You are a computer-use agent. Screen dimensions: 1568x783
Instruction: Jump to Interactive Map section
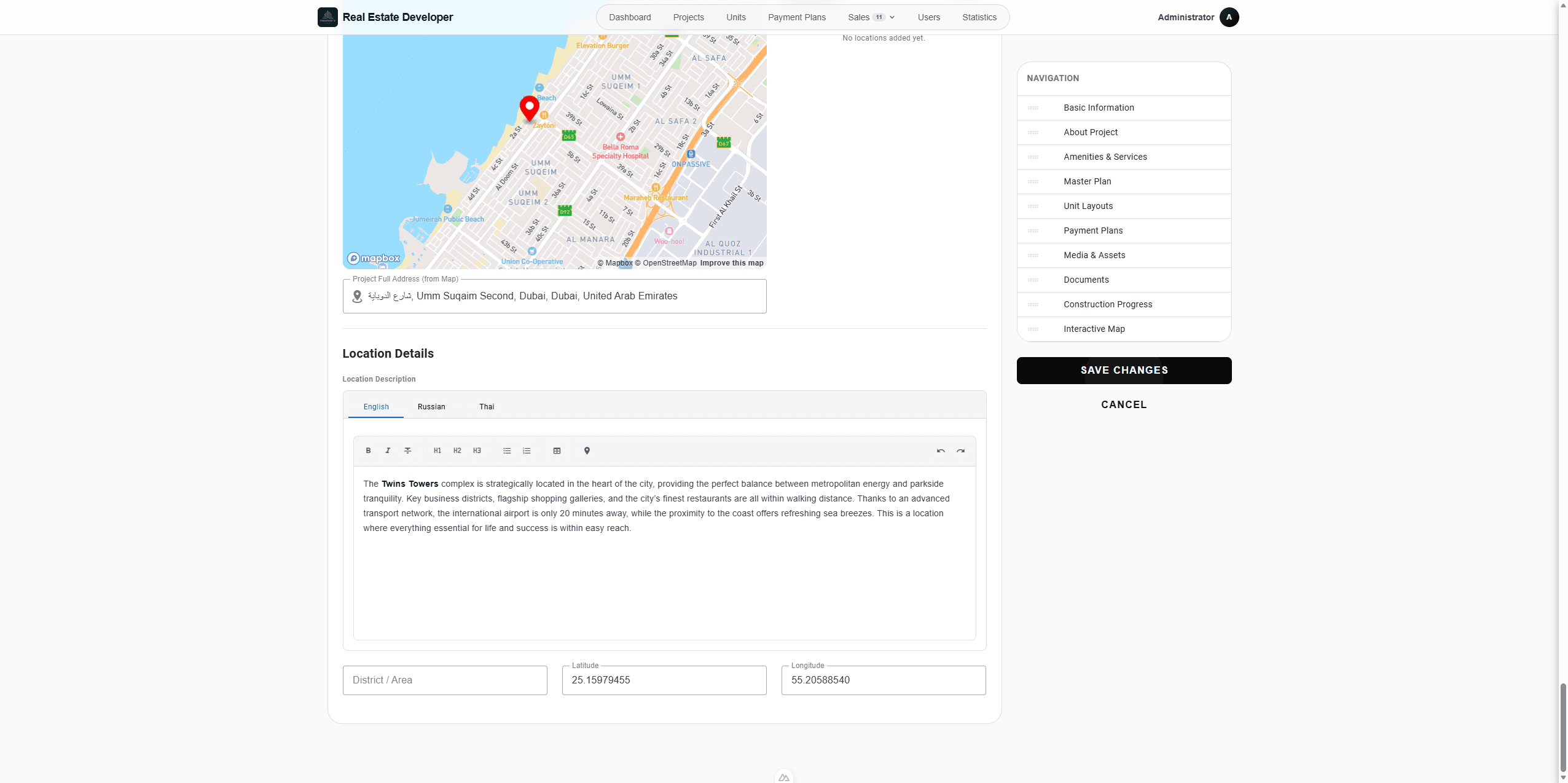1124,329
